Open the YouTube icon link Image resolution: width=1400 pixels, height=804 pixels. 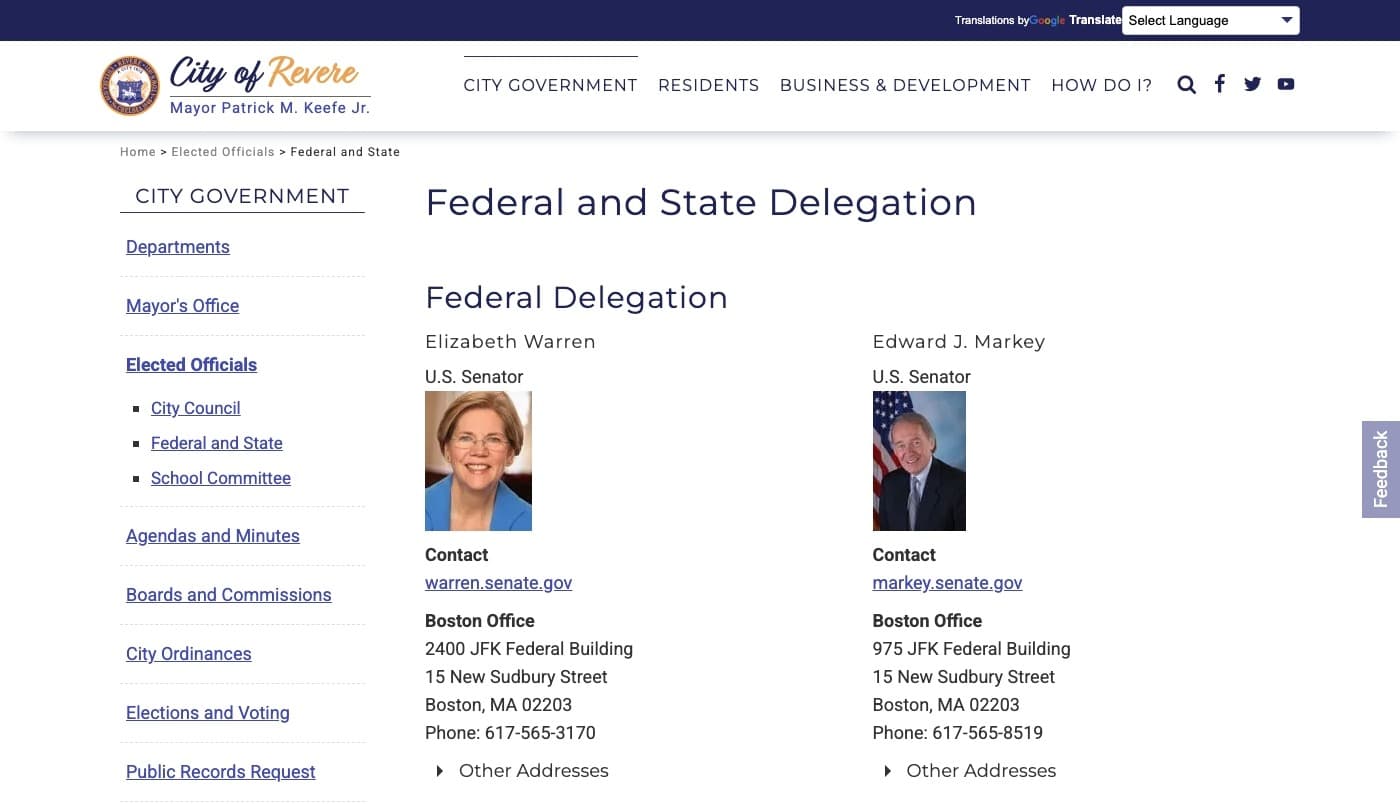pos(1286,84)
